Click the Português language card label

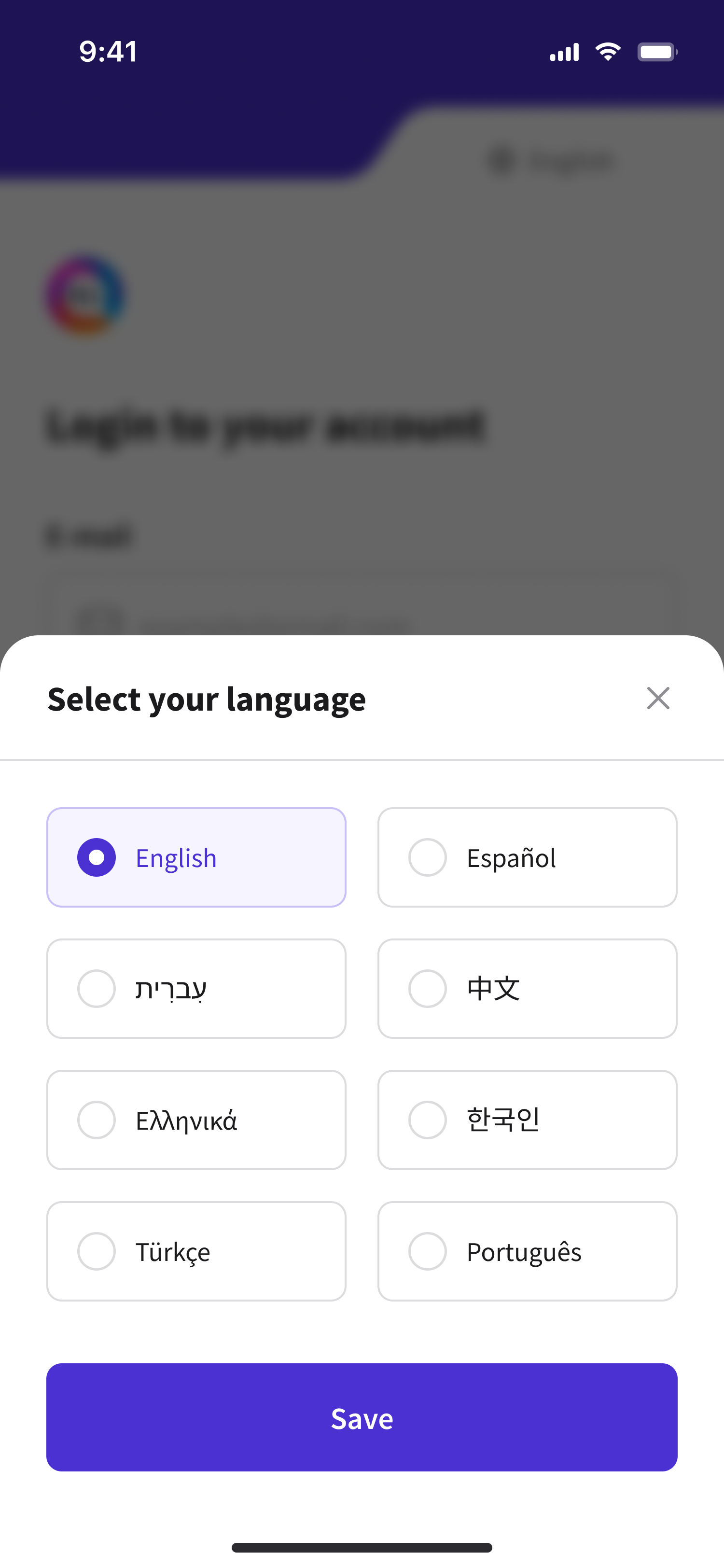click(x=524, y=1252)
